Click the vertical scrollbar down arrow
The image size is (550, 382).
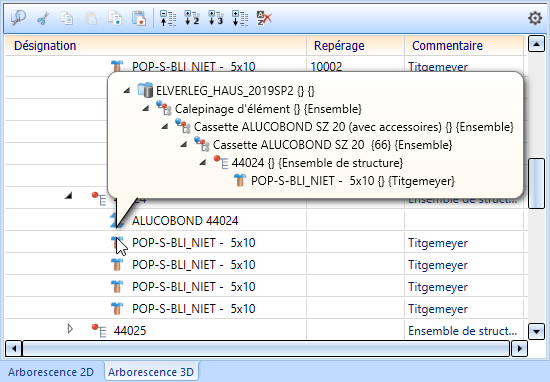click(x=536, y=331)
